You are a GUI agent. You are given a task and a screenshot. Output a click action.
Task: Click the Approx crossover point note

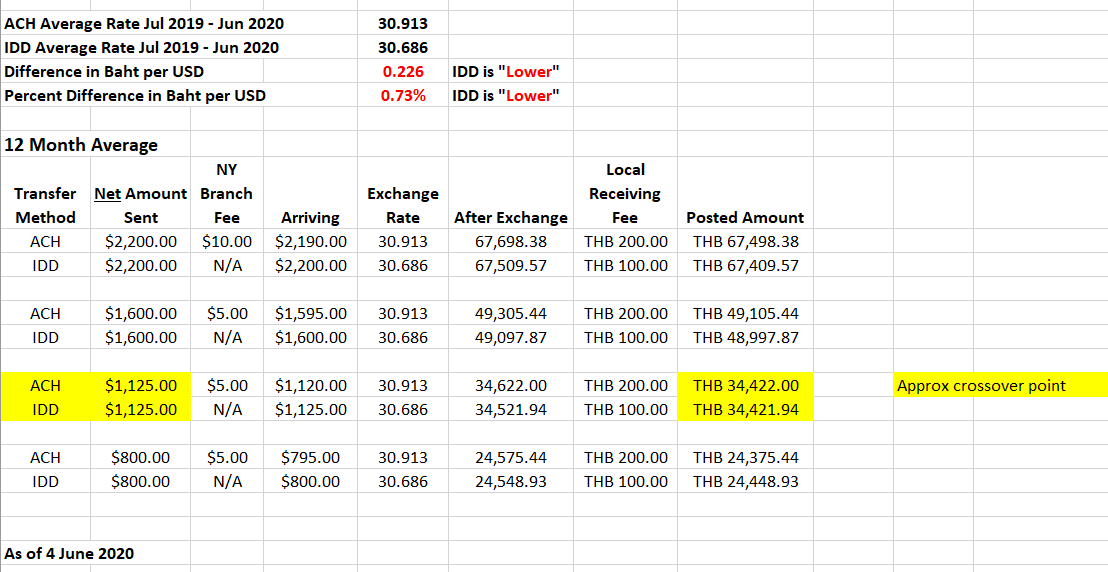[x=981, y=385]
